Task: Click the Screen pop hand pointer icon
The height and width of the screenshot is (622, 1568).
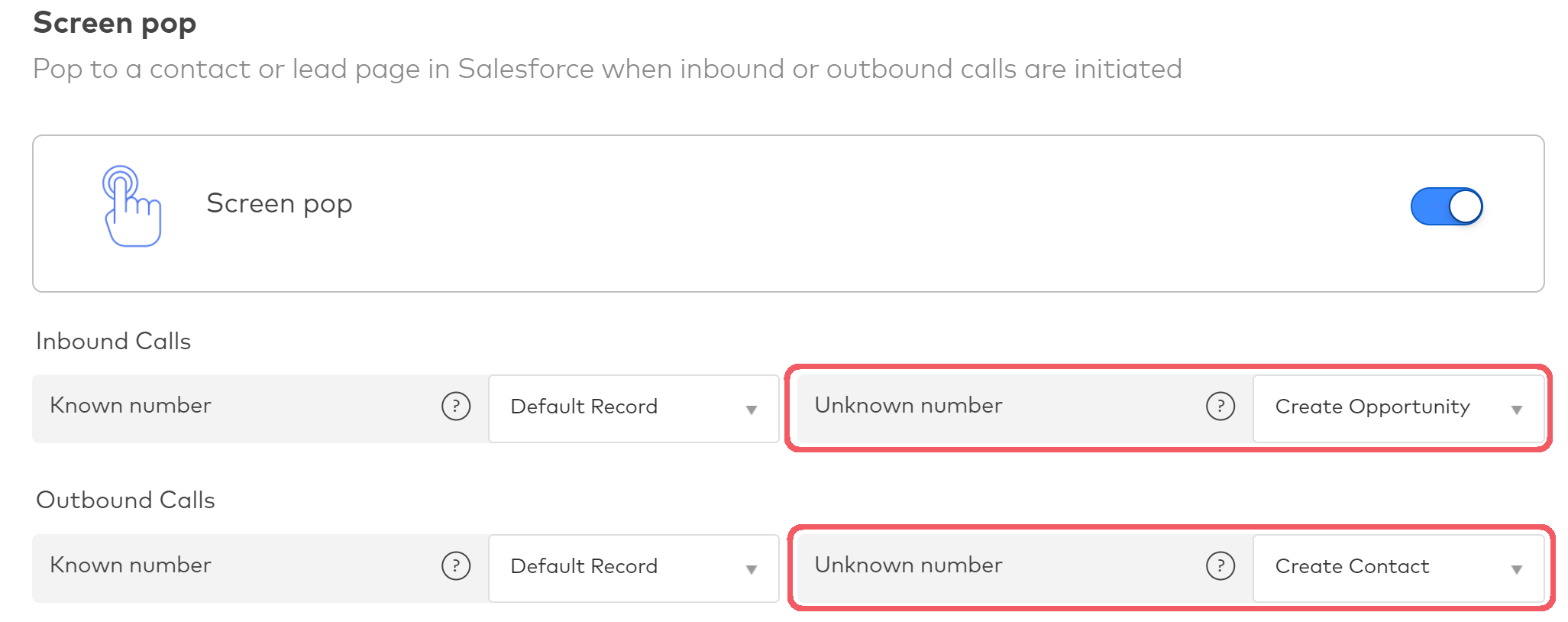Action: tap(131, 206)
